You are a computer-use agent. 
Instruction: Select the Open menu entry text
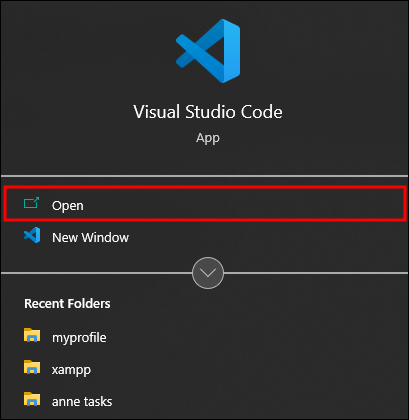coord(68,206)
